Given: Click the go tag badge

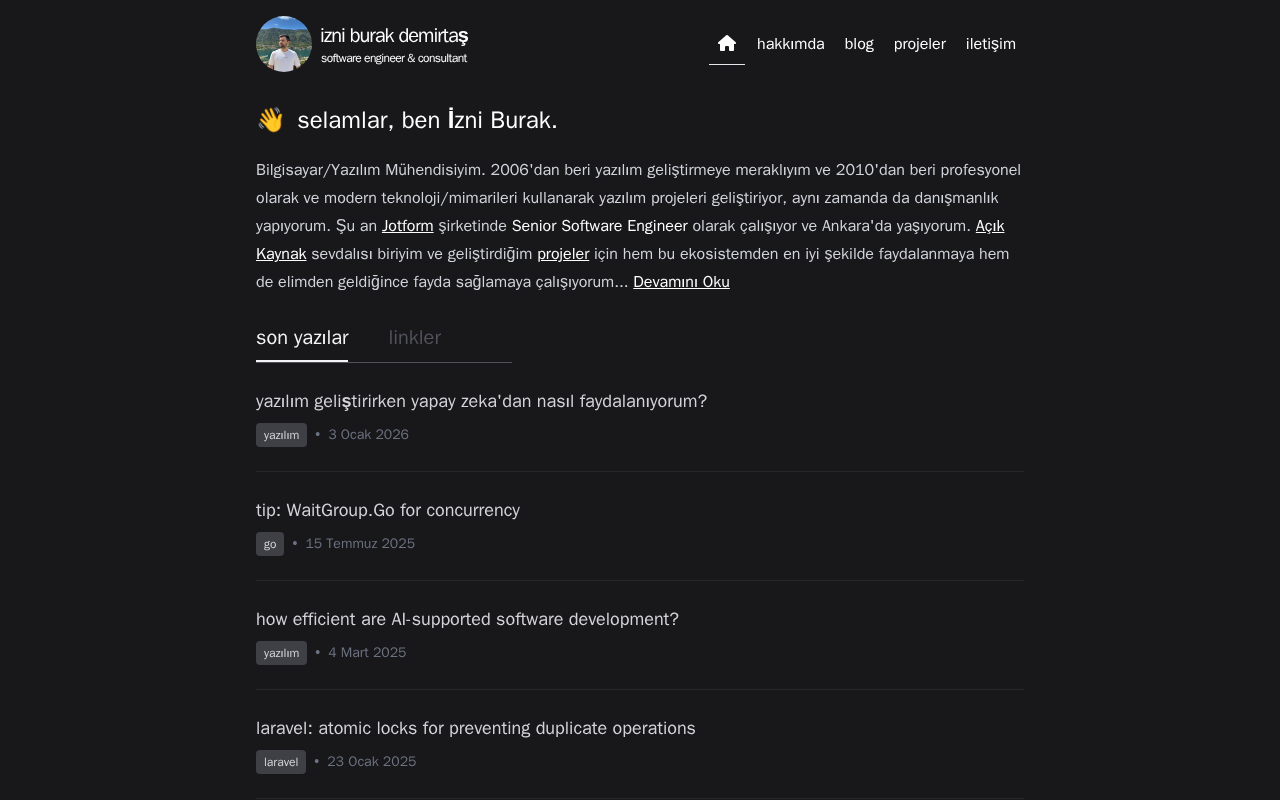Looking at the screenshot, I should coord(270,544).
